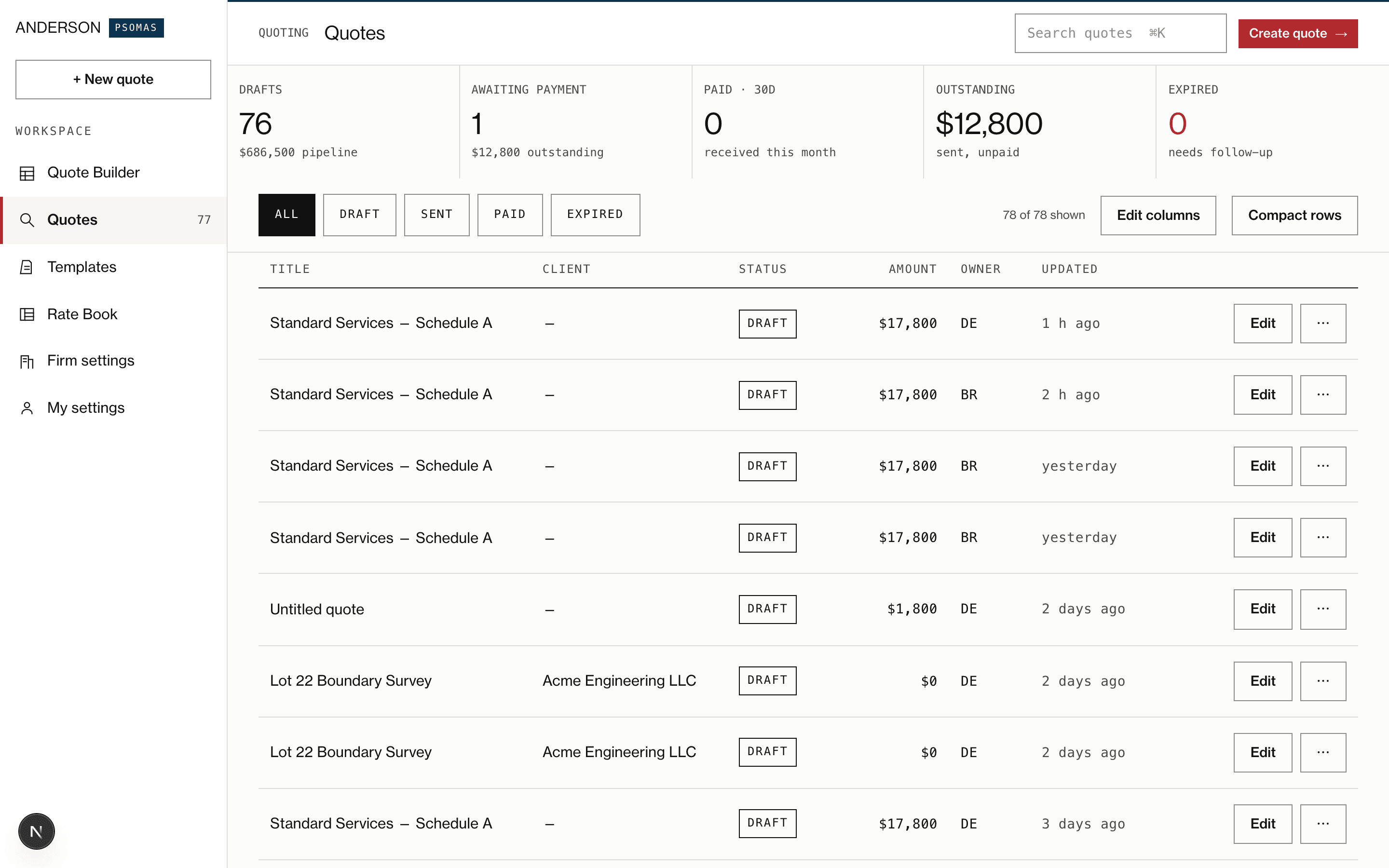This screenshot has width=1389, height=868.
Task: Open more options for 3 days ago quote
Action: pyautogui.click(x=1322, y=824)
